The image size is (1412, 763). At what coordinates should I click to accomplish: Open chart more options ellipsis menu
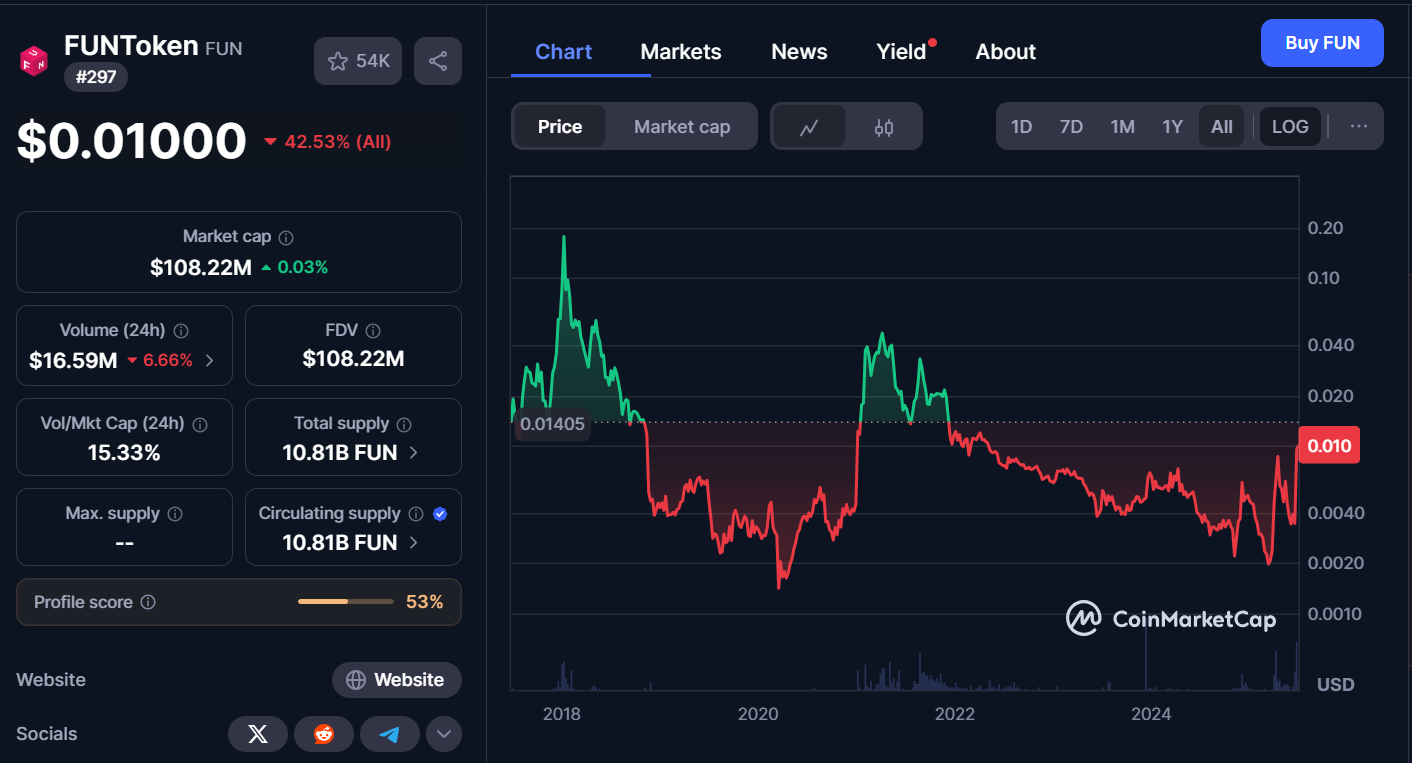[1358, 127]
